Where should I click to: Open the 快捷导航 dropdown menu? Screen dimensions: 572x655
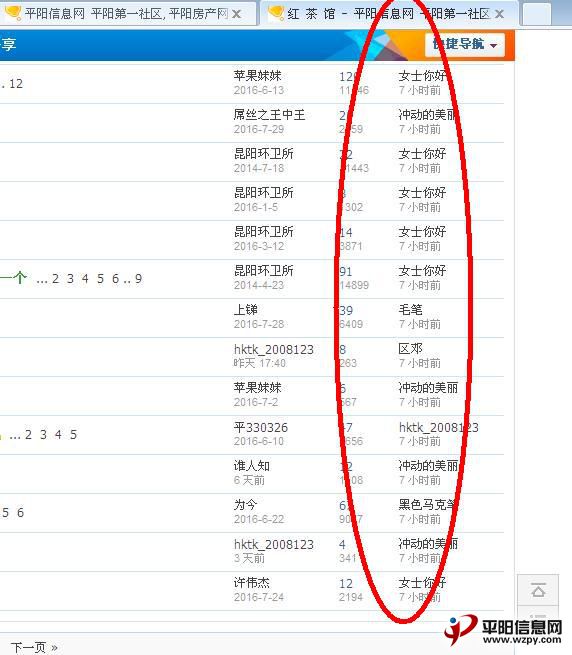[465, 44]
